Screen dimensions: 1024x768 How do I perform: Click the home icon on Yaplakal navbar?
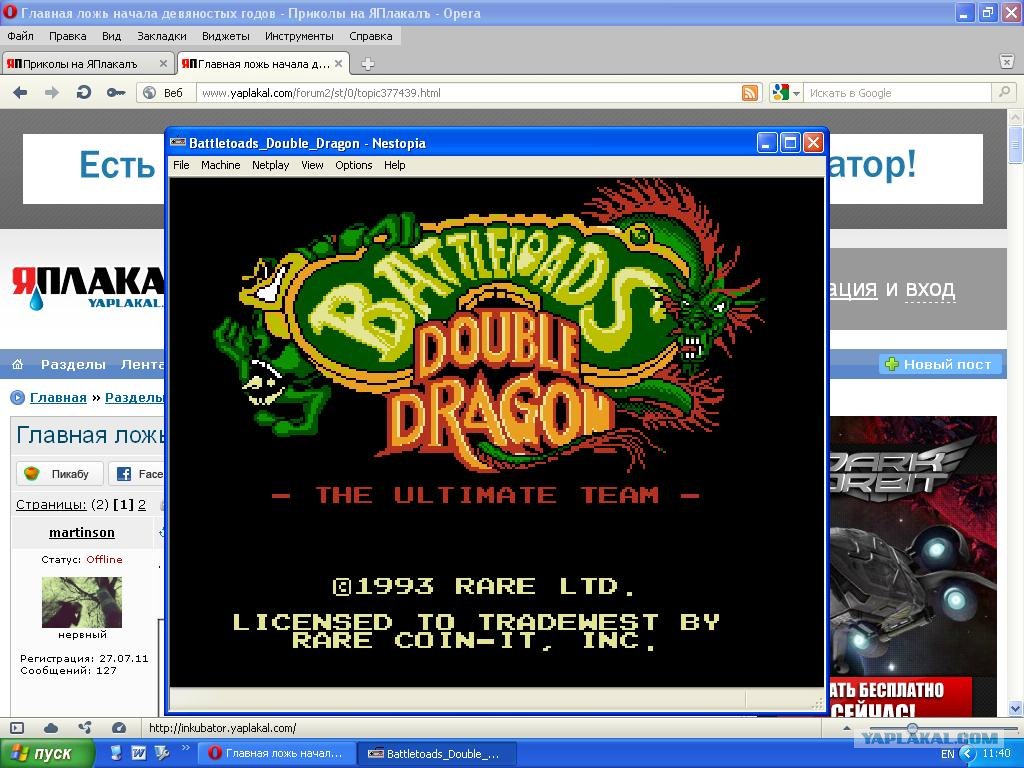pyautogui.click(x=18, y=364)
